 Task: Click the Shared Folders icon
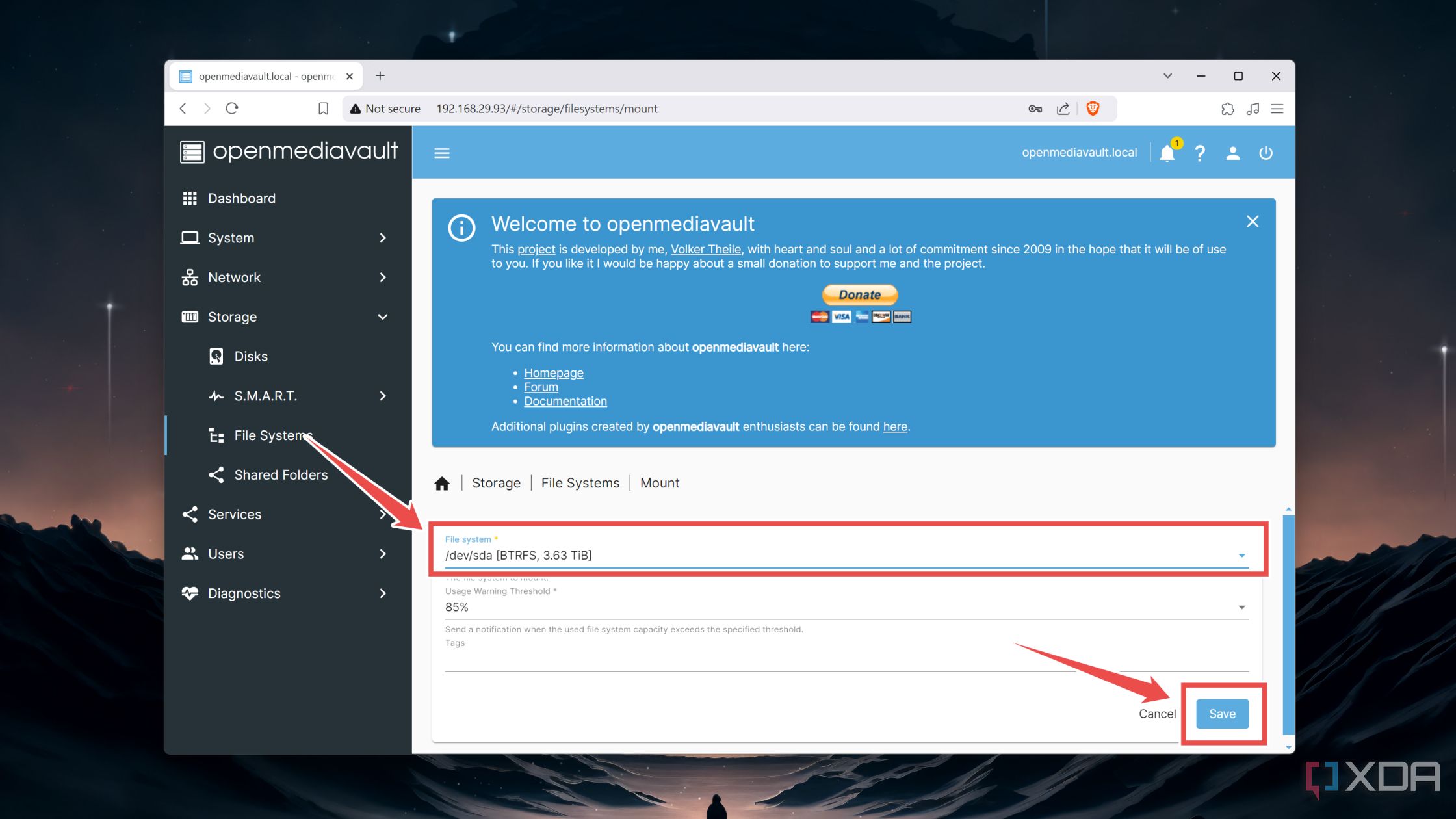[x=216, y=474]
